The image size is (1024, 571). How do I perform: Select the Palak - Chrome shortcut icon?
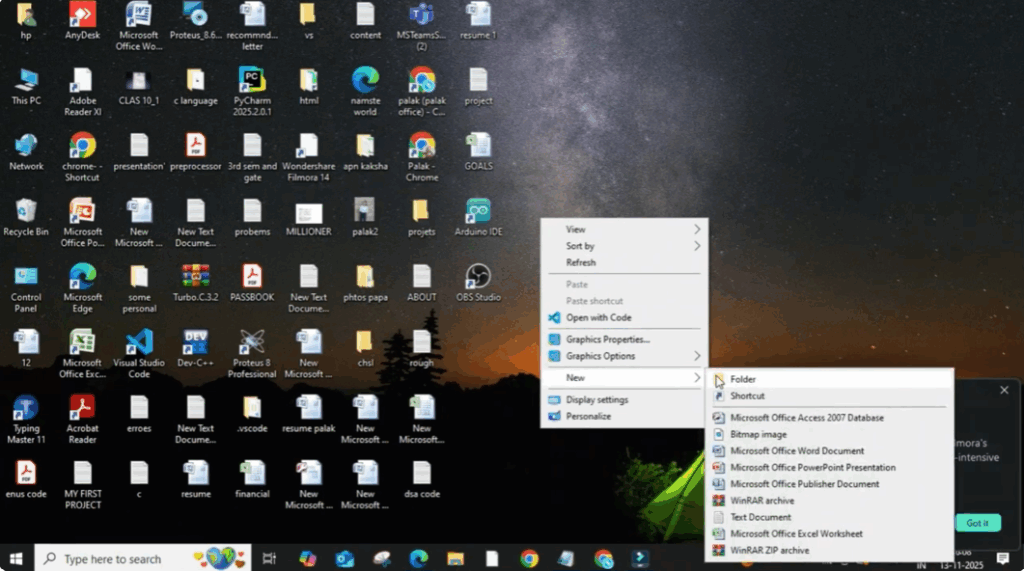point(422,157)
